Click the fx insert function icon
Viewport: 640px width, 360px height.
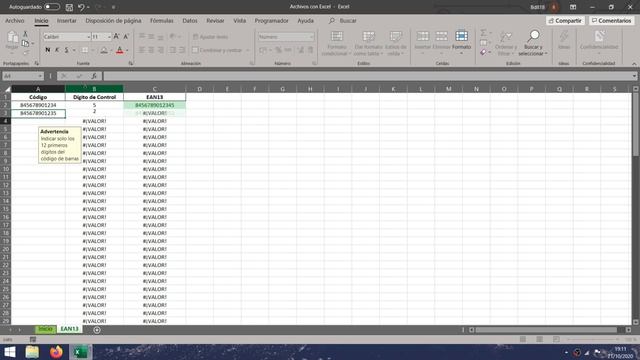pyautogui.click(x=94, y=76)
